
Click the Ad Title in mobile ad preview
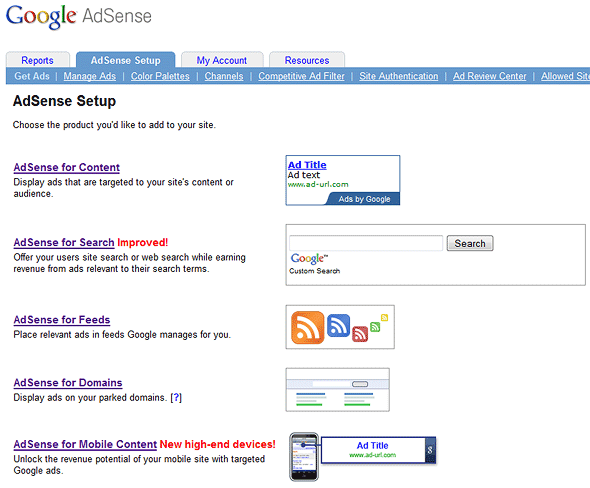[x=372, y=445]
